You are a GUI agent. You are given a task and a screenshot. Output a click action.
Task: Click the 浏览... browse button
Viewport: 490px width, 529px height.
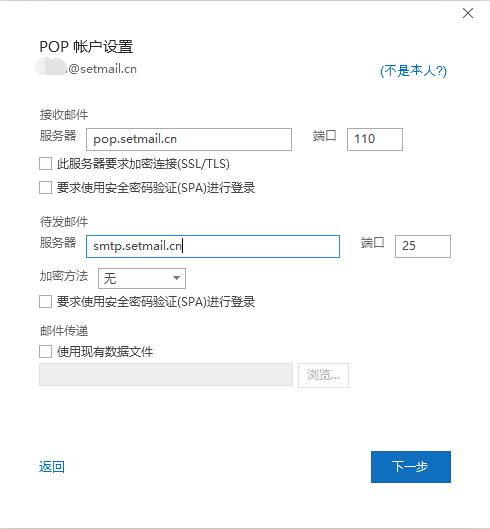pyautogui.click(x=323, y=375)
